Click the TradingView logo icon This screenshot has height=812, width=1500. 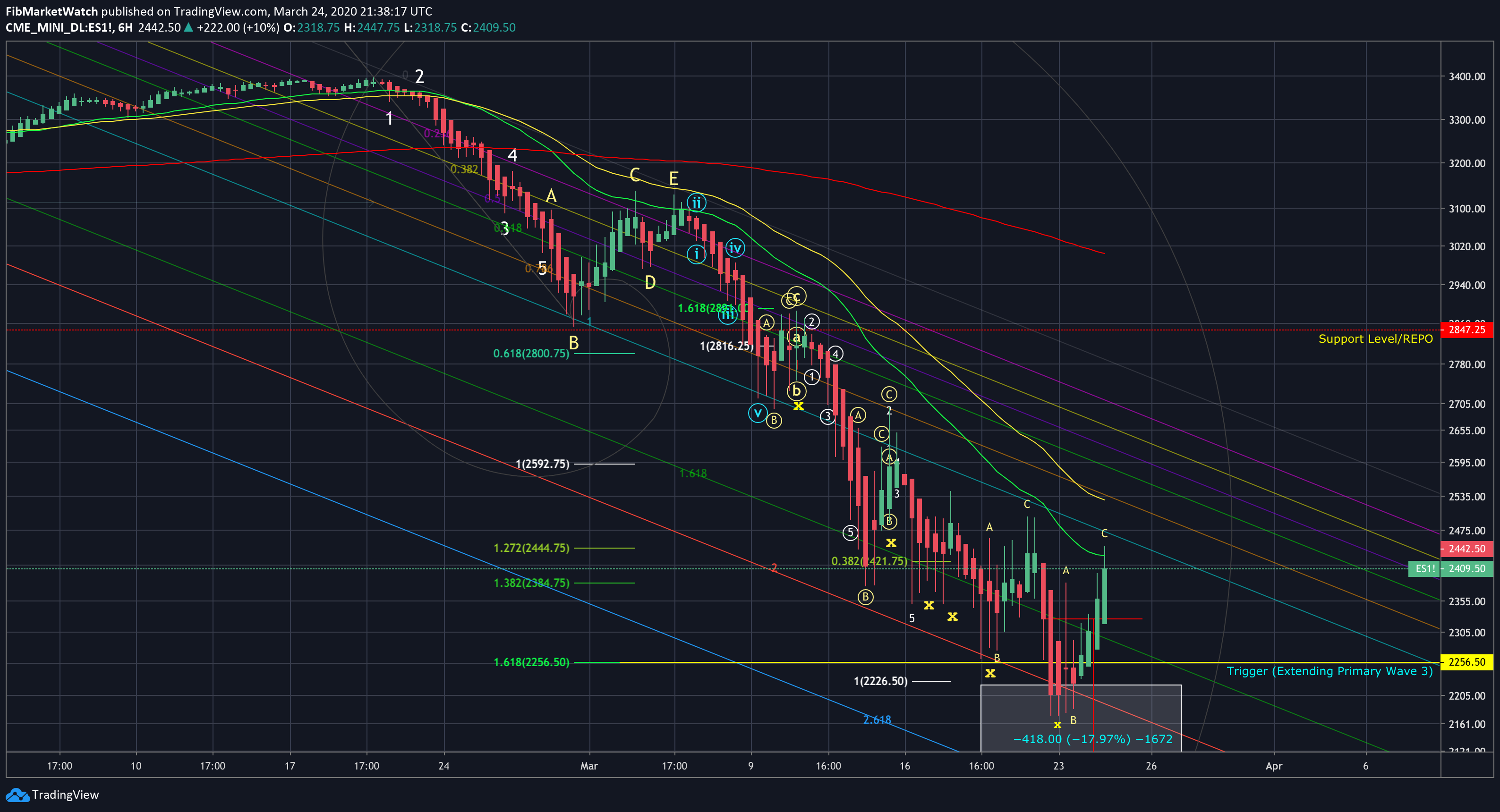coord(17,795)
